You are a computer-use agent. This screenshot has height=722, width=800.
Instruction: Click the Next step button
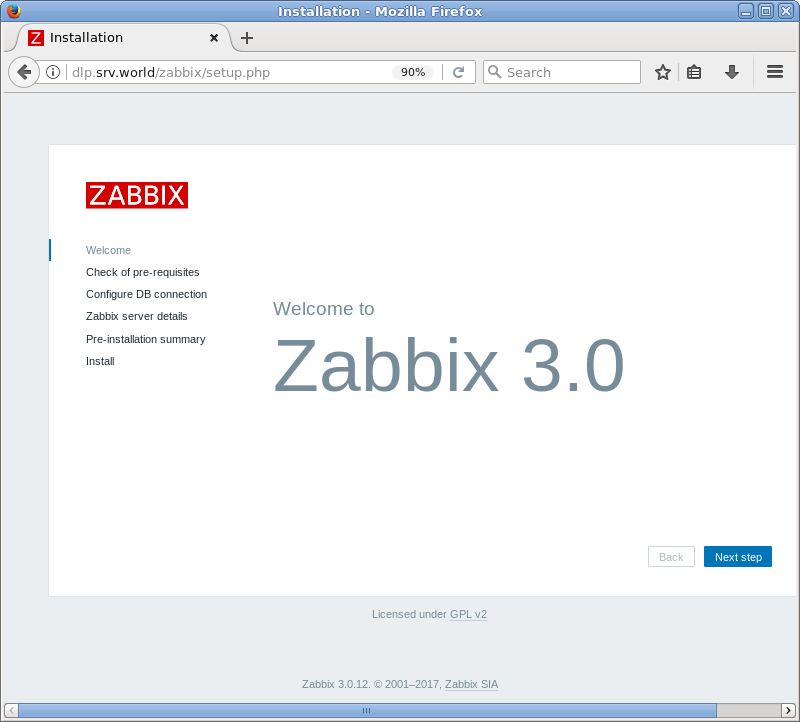click(738, 557)
